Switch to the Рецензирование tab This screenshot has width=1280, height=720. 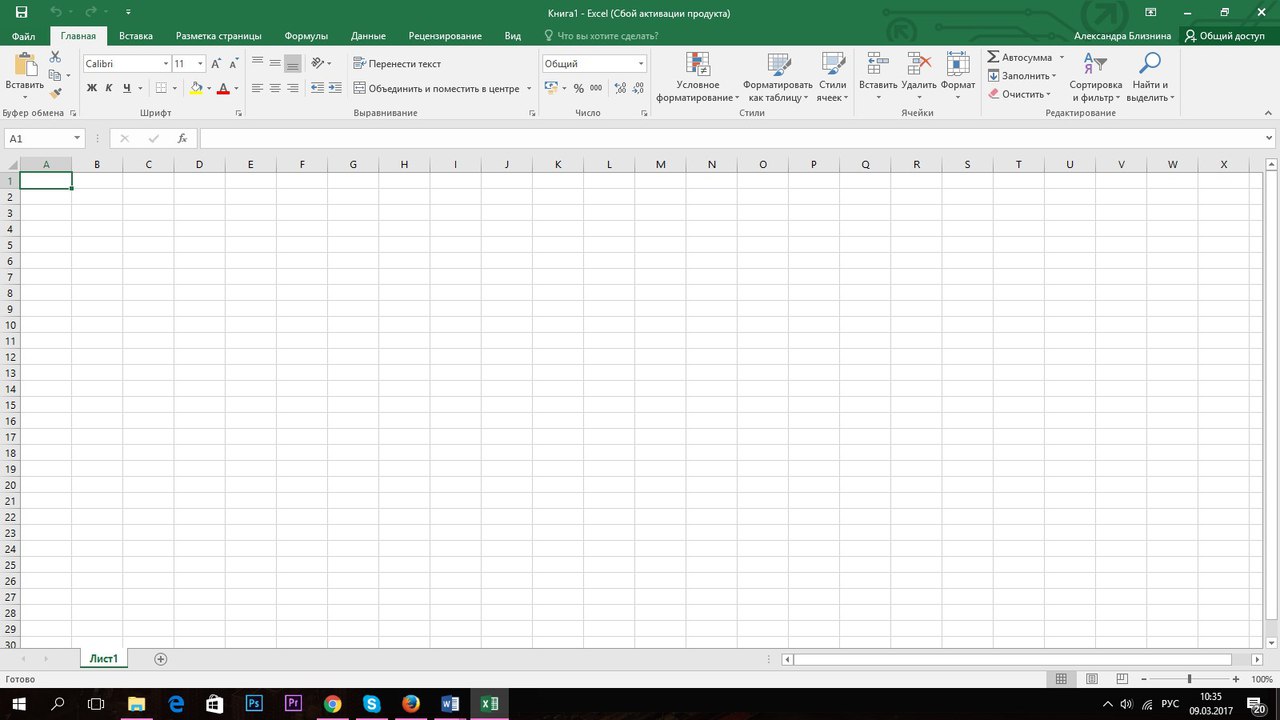(x=444, y=36)
